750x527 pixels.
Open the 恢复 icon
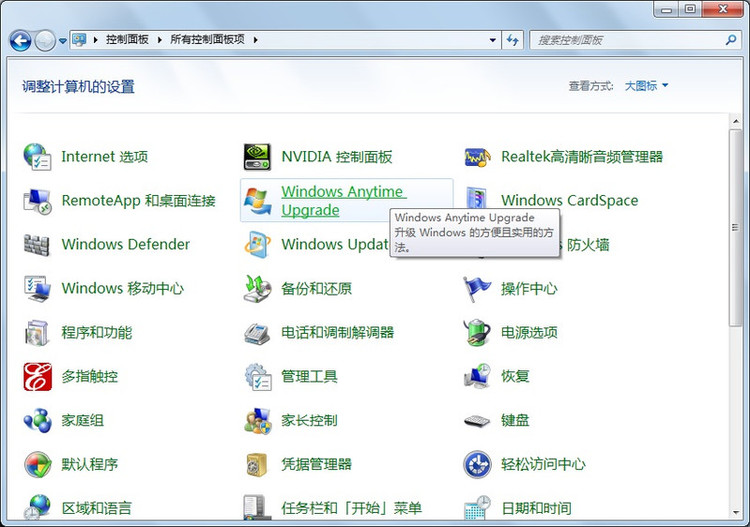pyautogui.click(x=477, y=376)
